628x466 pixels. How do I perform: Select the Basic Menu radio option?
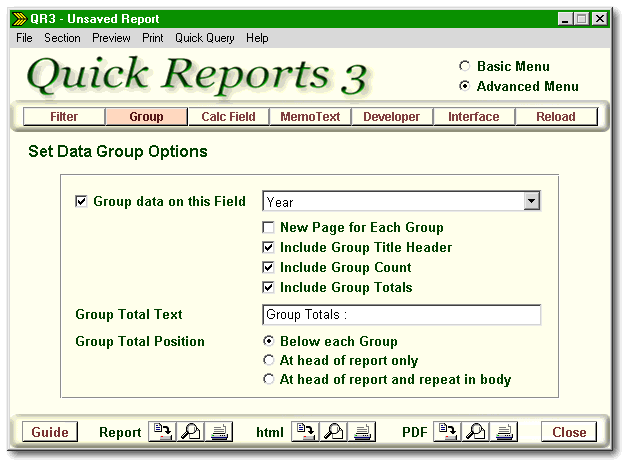[465, 66]
